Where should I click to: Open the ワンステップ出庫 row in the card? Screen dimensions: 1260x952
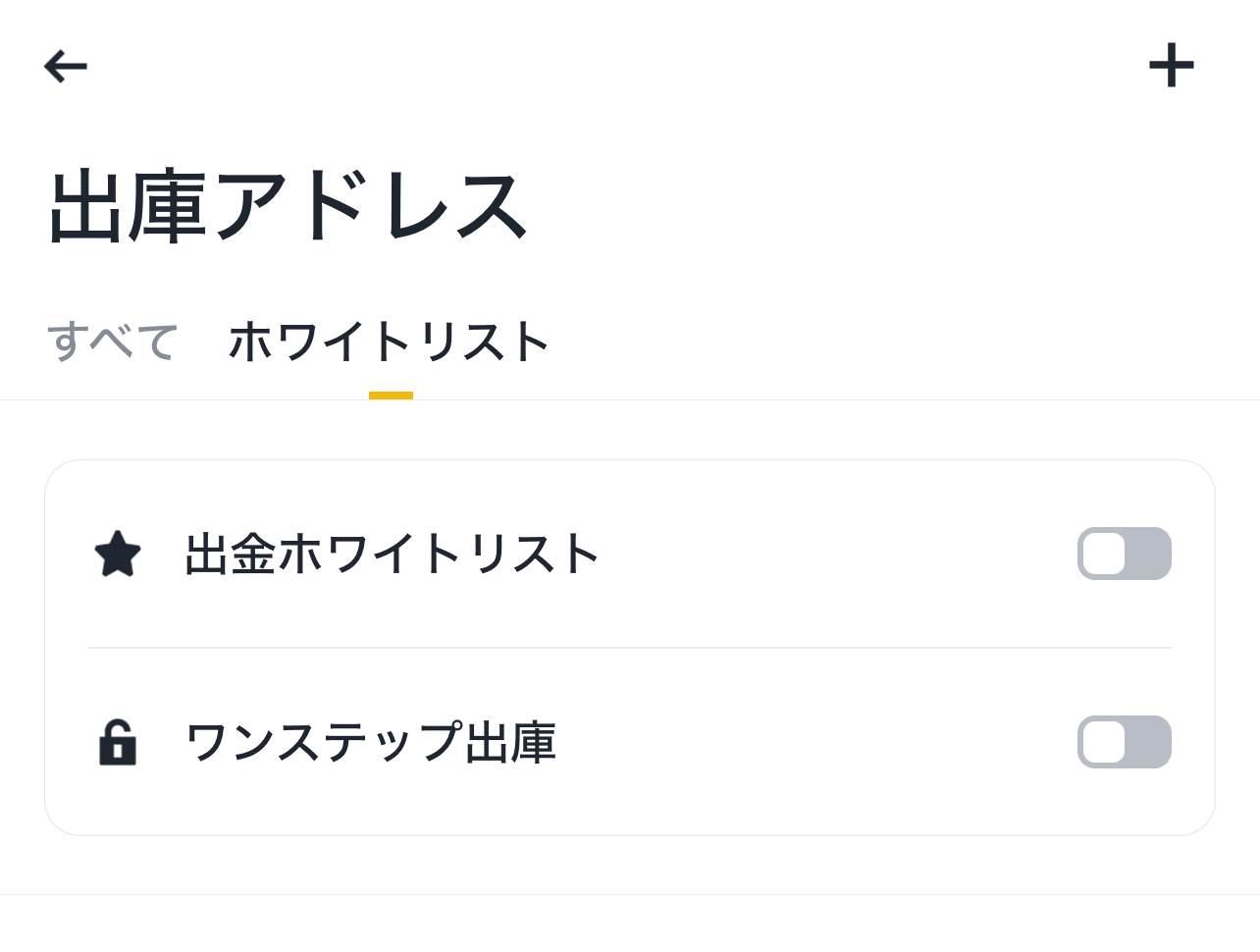(x=785, y=742)
